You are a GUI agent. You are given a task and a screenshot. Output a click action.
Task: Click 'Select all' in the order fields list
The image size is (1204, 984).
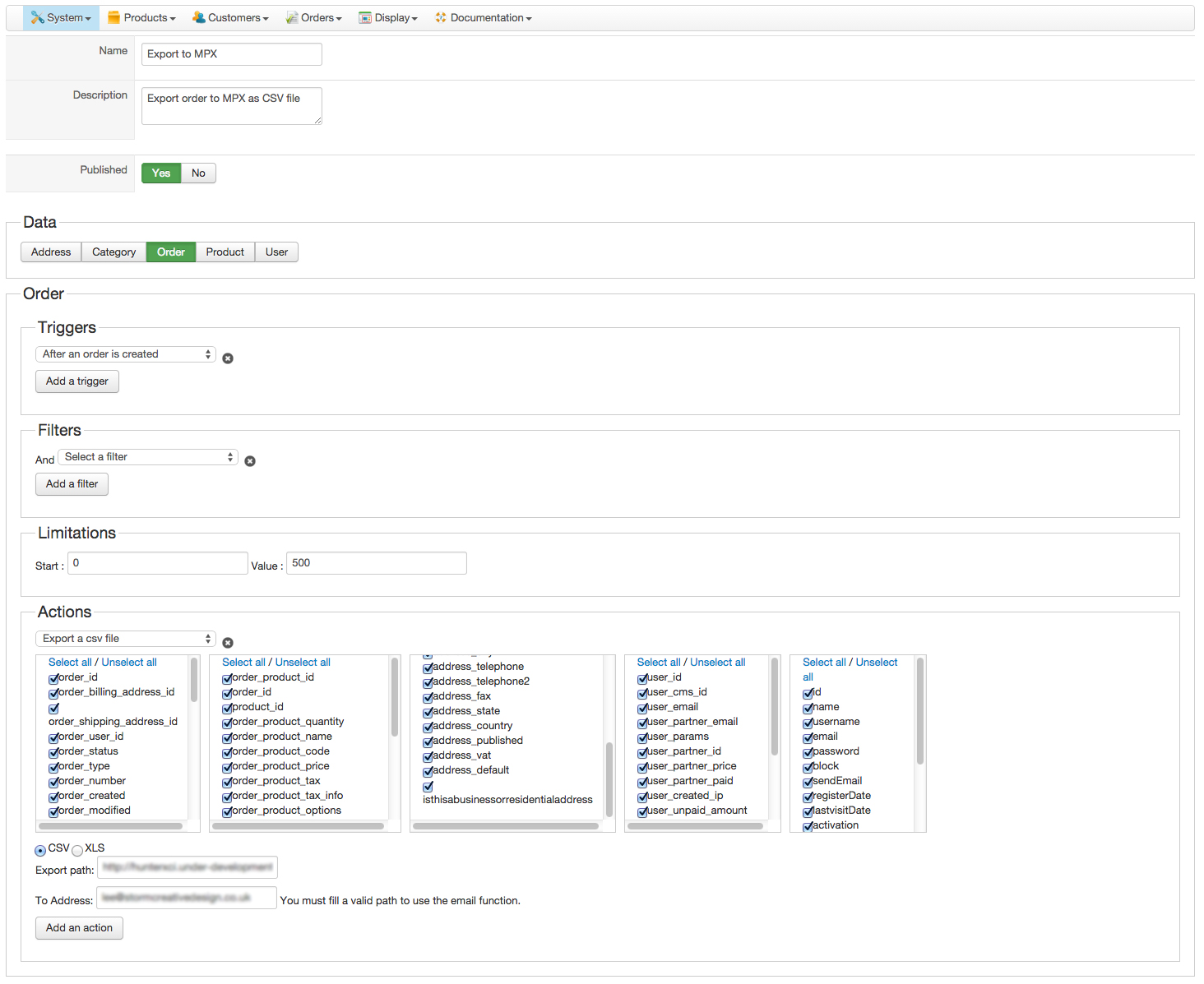pos(70,663)
